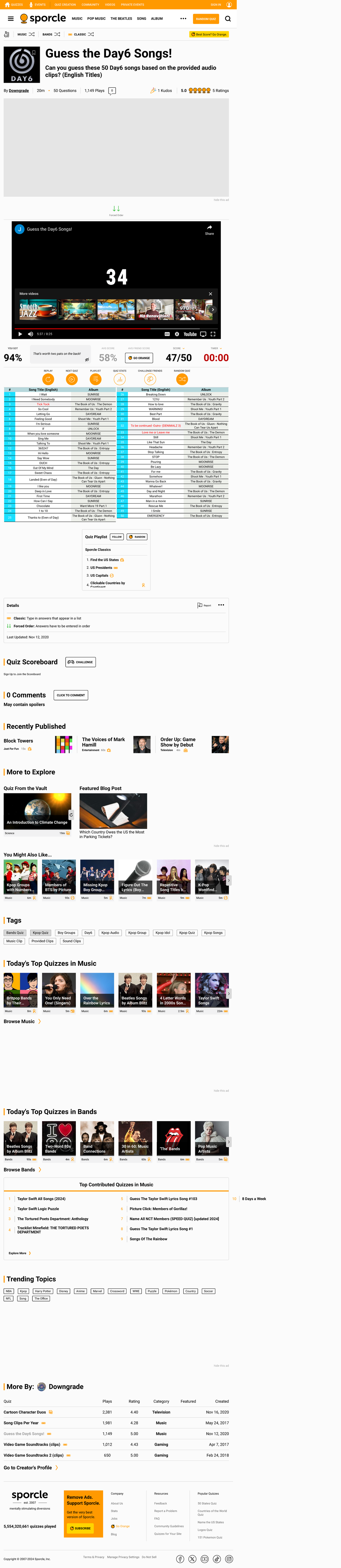Give kudos with the clapping icon
The width and height of the screenshot is (341, 1568).
(x=153, y=90)
